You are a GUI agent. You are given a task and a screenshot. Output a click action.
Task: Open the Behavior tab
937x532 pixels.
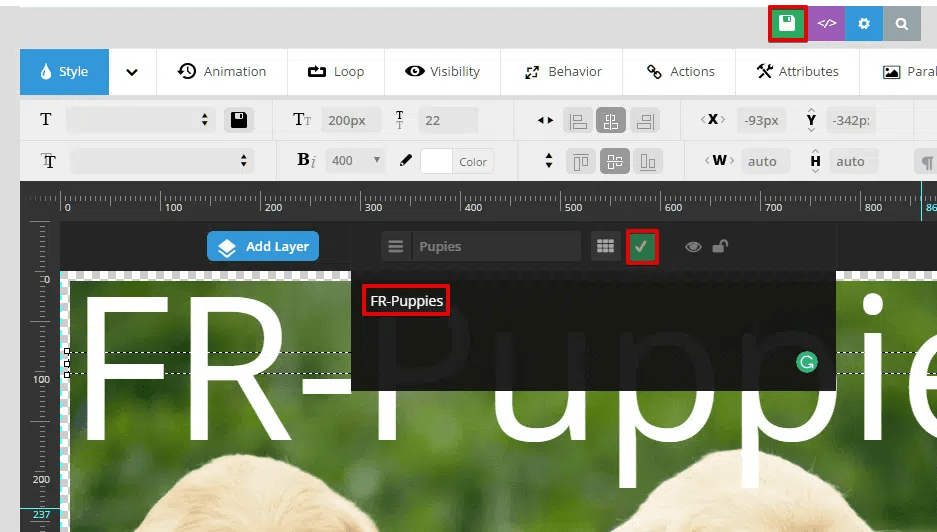click(562, 72)
